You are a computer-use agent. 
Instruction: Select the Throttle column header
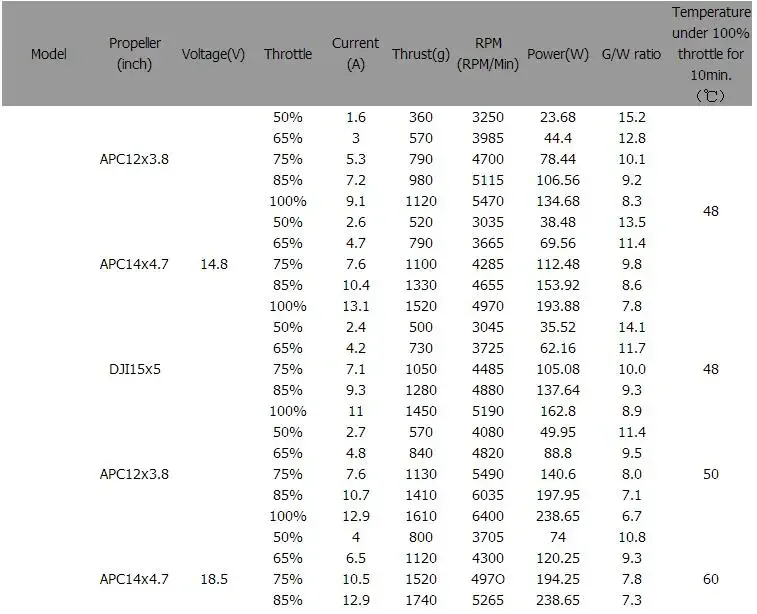click(288, 54)
